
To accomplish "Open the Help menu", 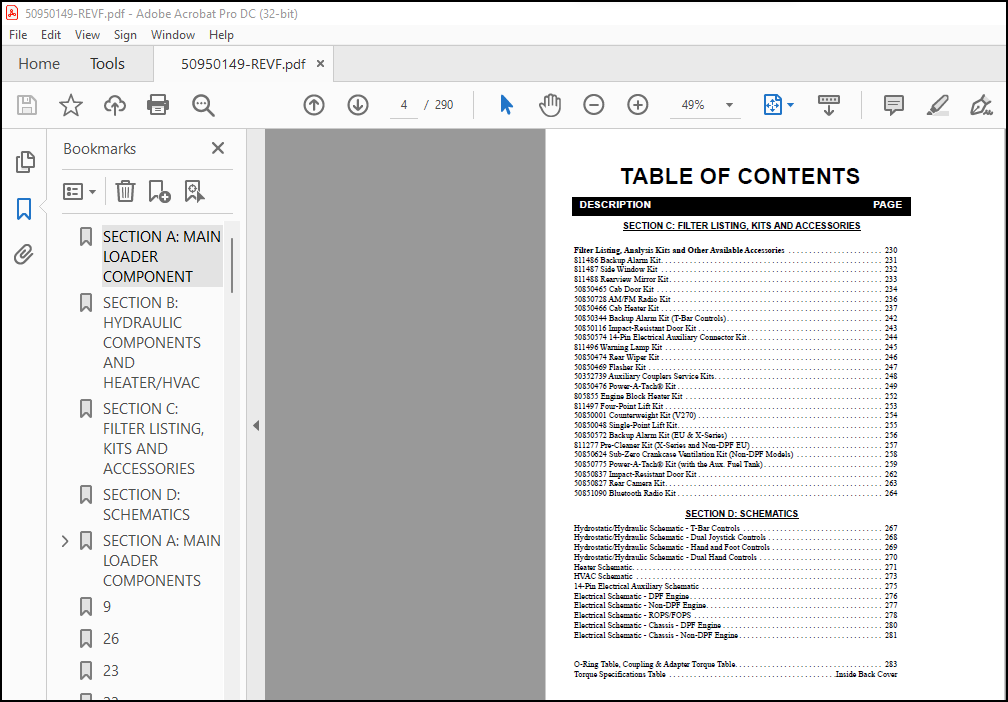I will pos(221,35).
